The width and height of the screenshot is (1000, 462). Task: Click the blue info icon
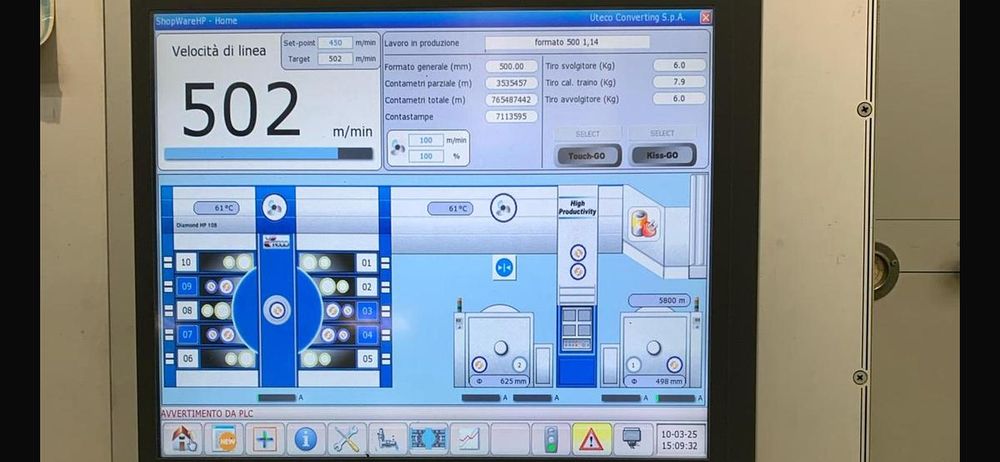[x=306, y=439]
